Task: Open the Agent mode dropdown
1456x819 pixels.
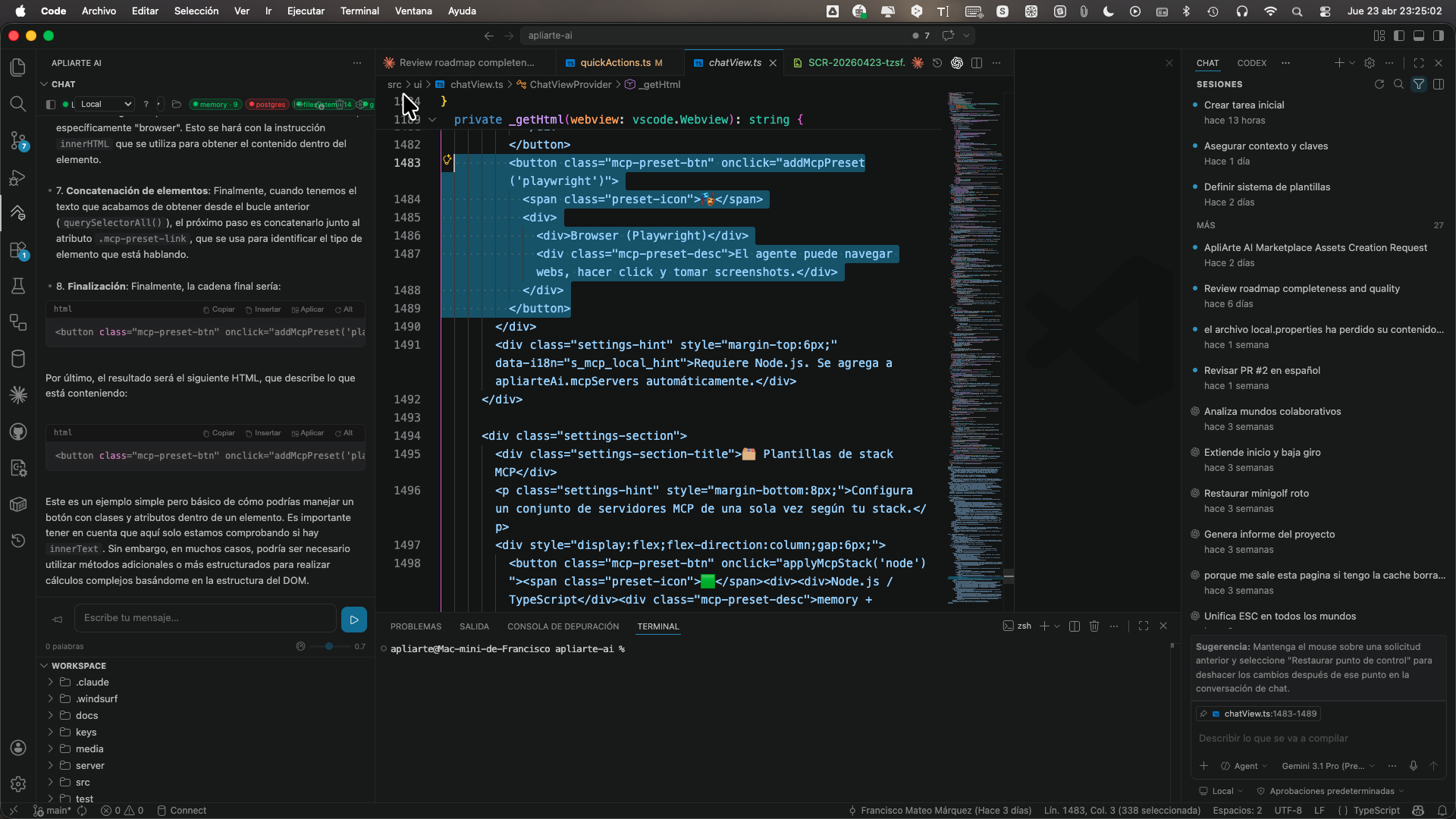Action: pyautogui.click(x=1244, y=766)
